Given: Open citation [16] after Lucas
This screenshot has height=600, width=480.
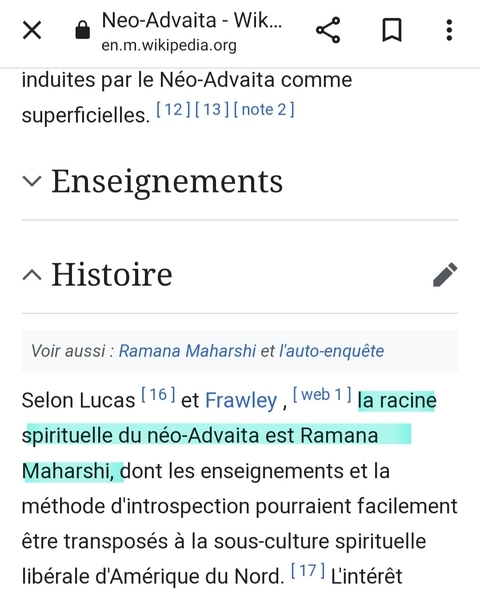Looking at the screenshot, I should (x=158, y=395).
